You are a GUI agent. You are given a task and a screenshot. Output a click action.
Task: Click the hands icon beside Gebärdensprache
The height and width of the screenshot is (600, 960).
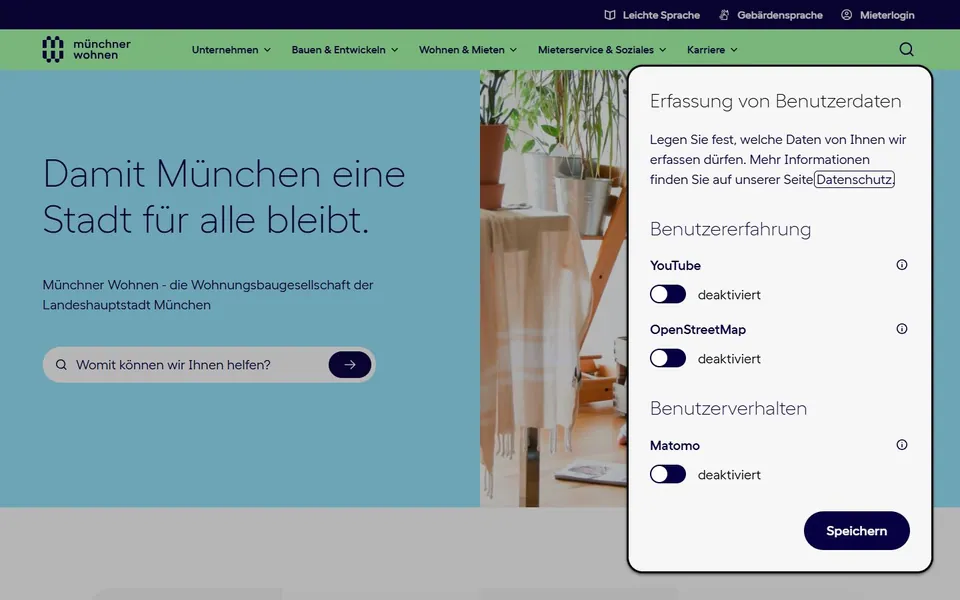tap(724, 15)
